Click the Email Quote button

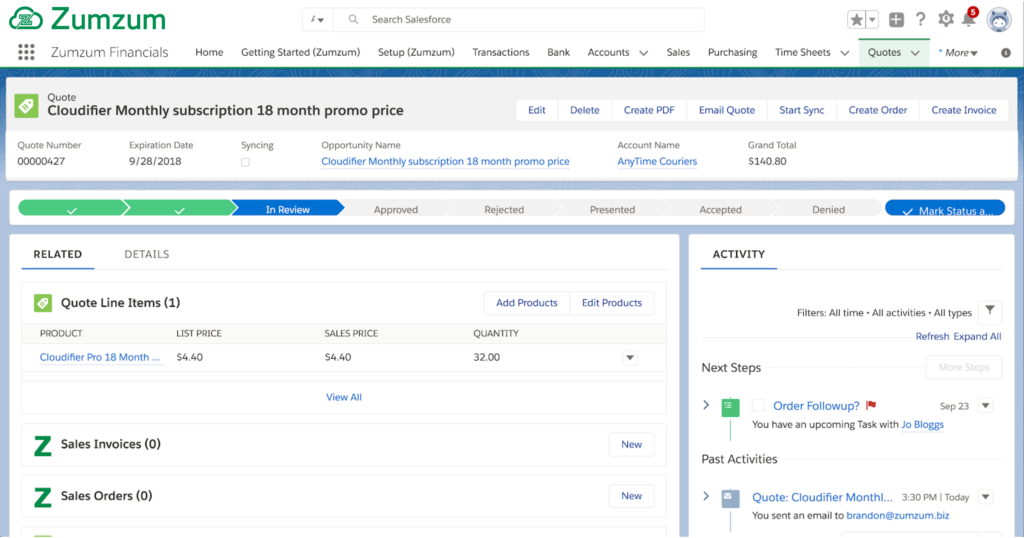click(727, 110)
